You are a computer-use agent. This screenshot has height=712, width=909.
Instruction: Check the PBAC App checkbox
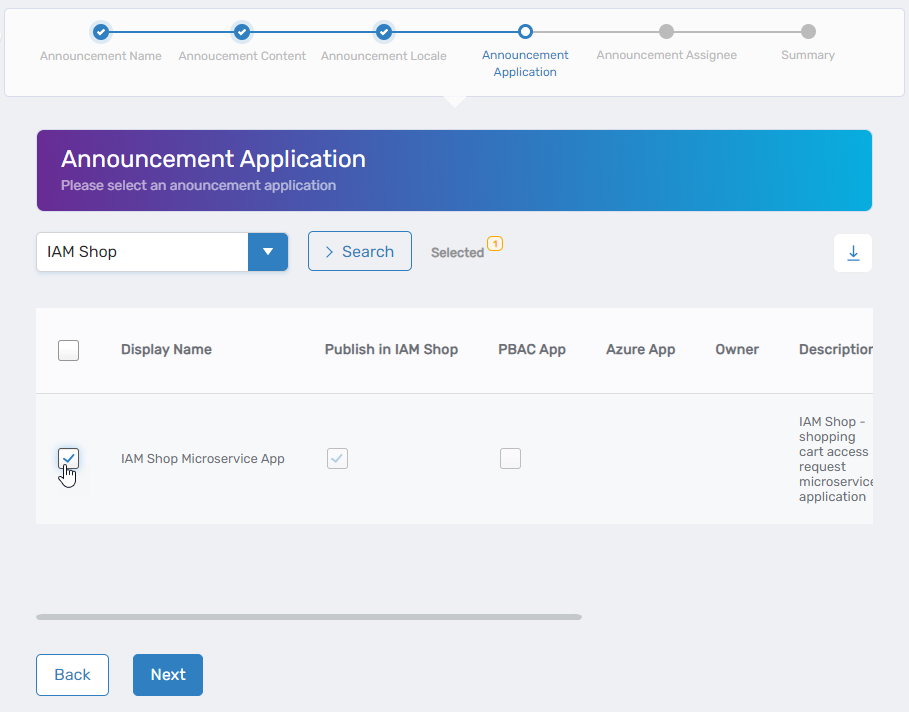click(x=510, y=458)
